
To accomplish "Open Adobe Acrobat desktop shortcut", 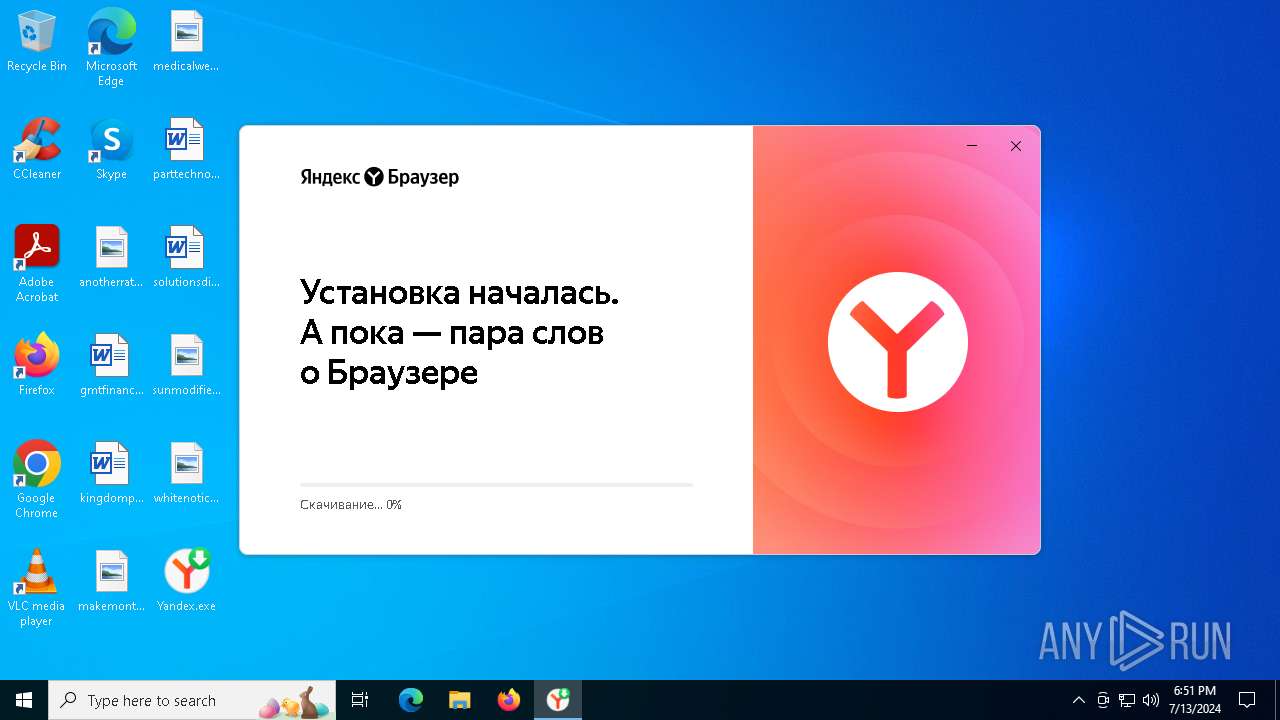I will coord(37,263).
